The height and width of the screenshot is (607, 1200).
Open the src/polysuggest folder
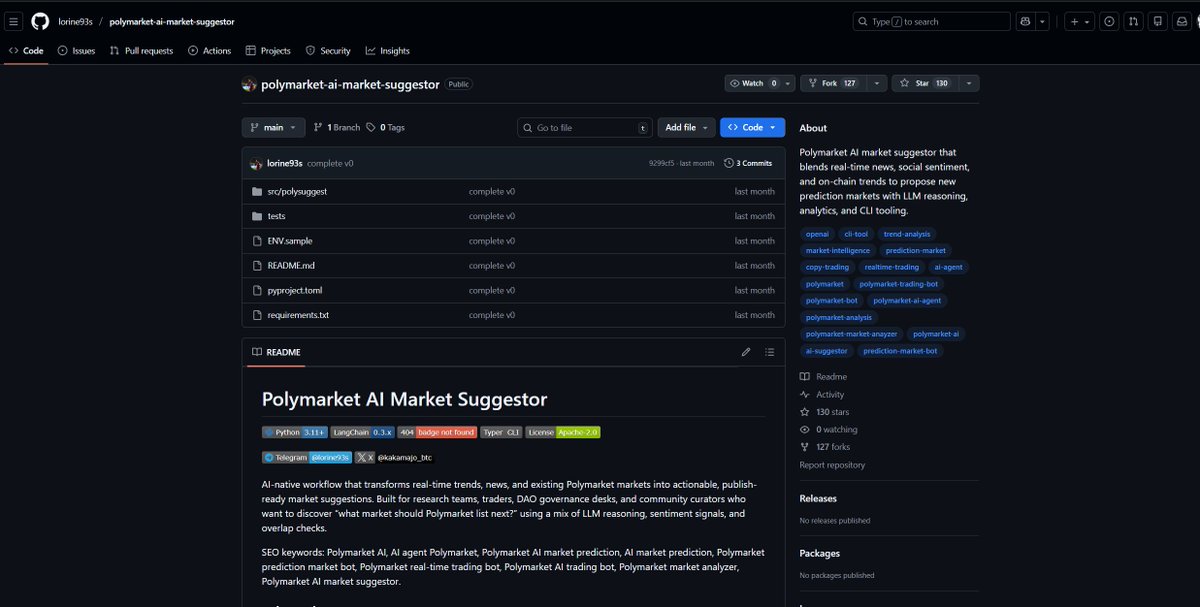pyautogui.click(x=297, y=191)
